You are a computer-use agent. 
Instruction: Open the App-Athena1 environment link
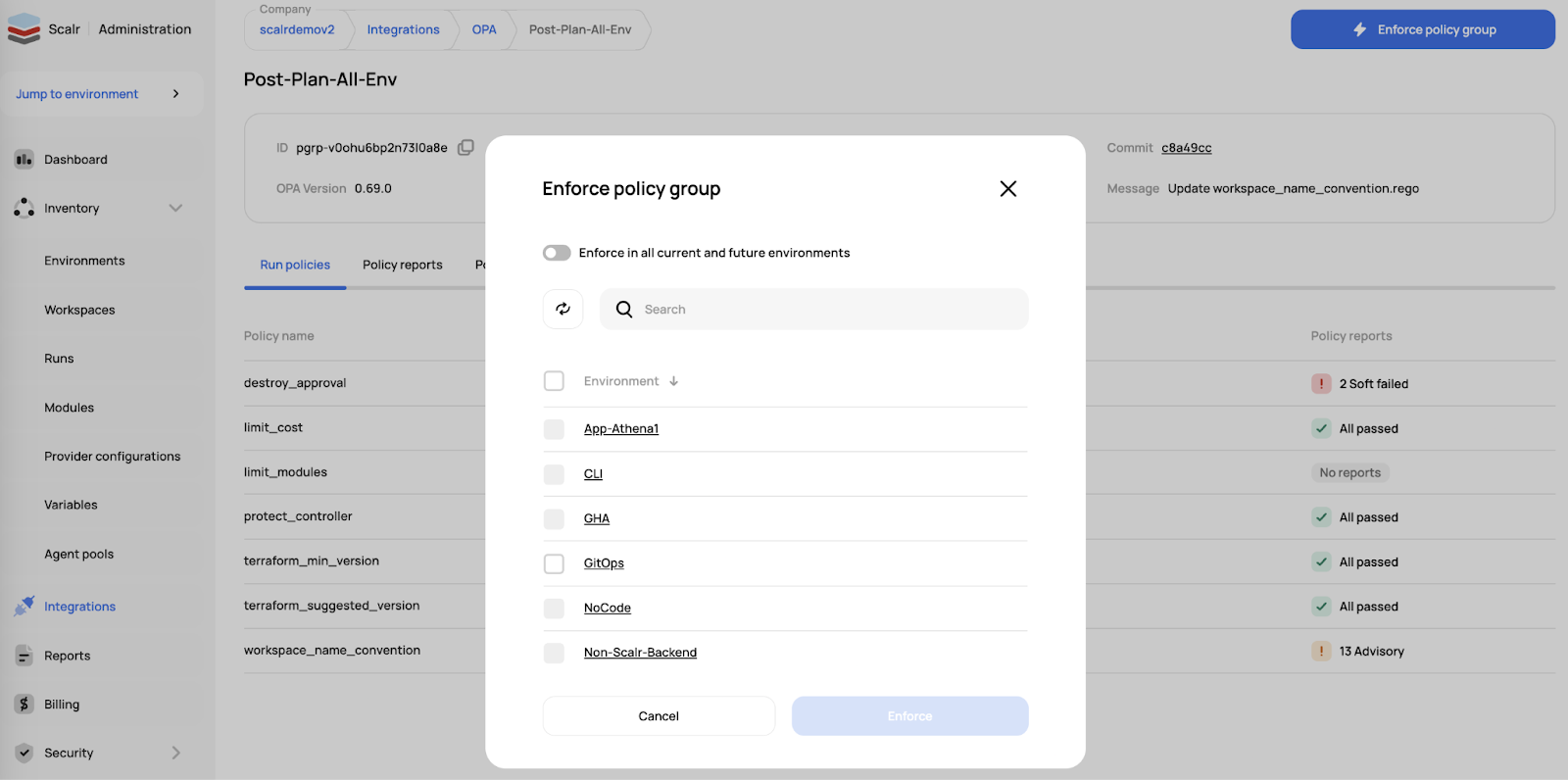pyautogui.click(x=621, y=429)
